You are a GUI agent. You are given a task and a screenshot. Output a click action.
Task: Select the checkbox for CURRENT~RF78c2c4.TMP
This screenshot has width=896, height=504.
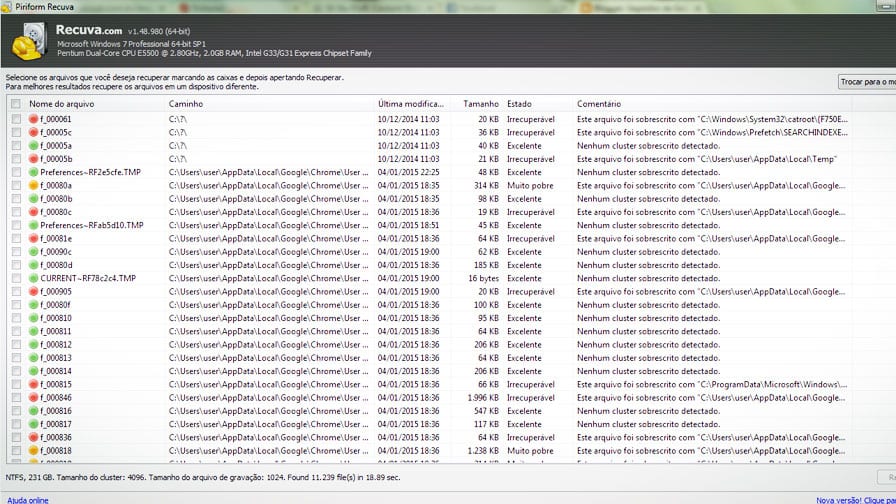coord(16,278)
